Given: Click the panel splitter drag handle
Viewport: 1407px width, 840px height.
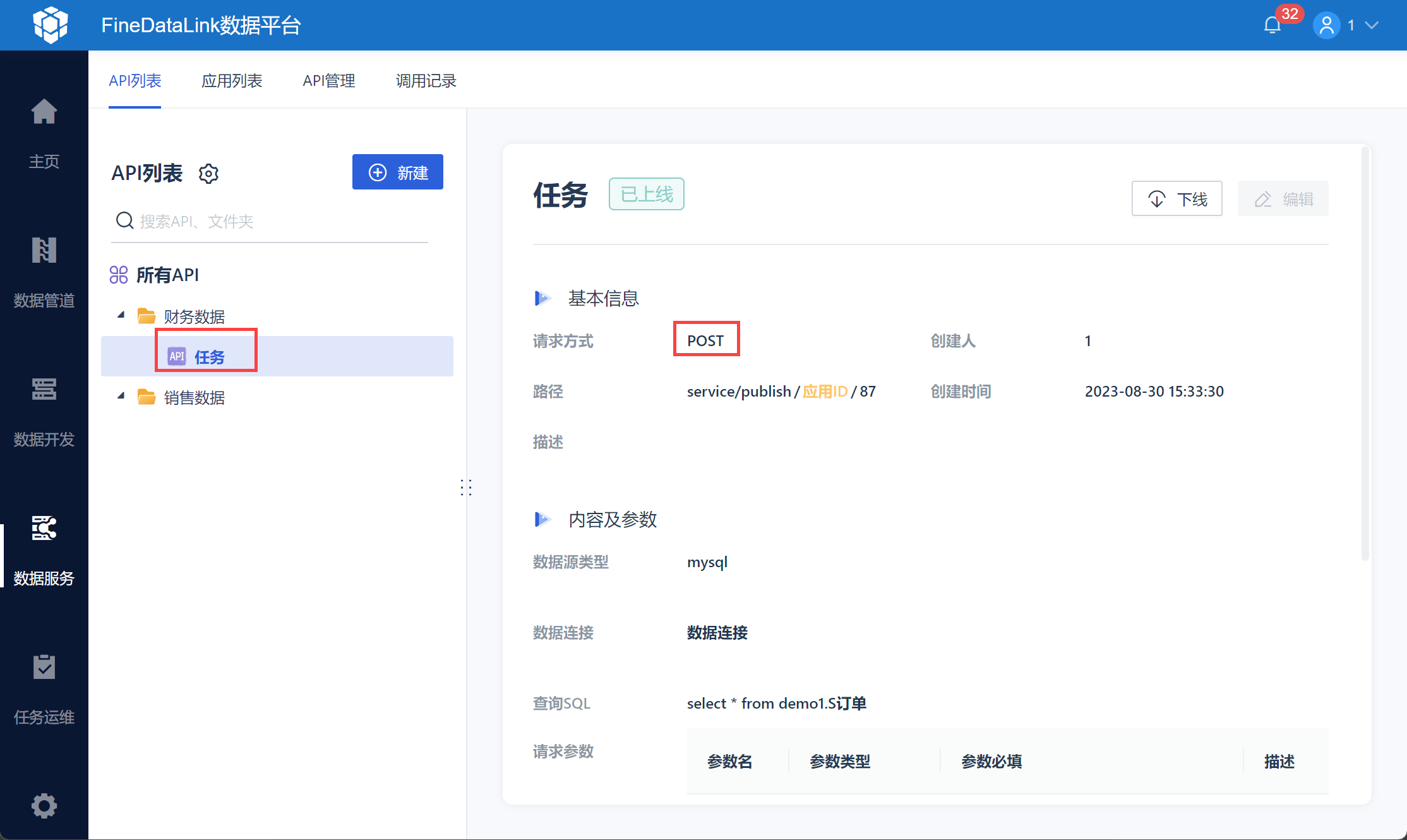Looking at the screenshot, I should tap(466, 488).
